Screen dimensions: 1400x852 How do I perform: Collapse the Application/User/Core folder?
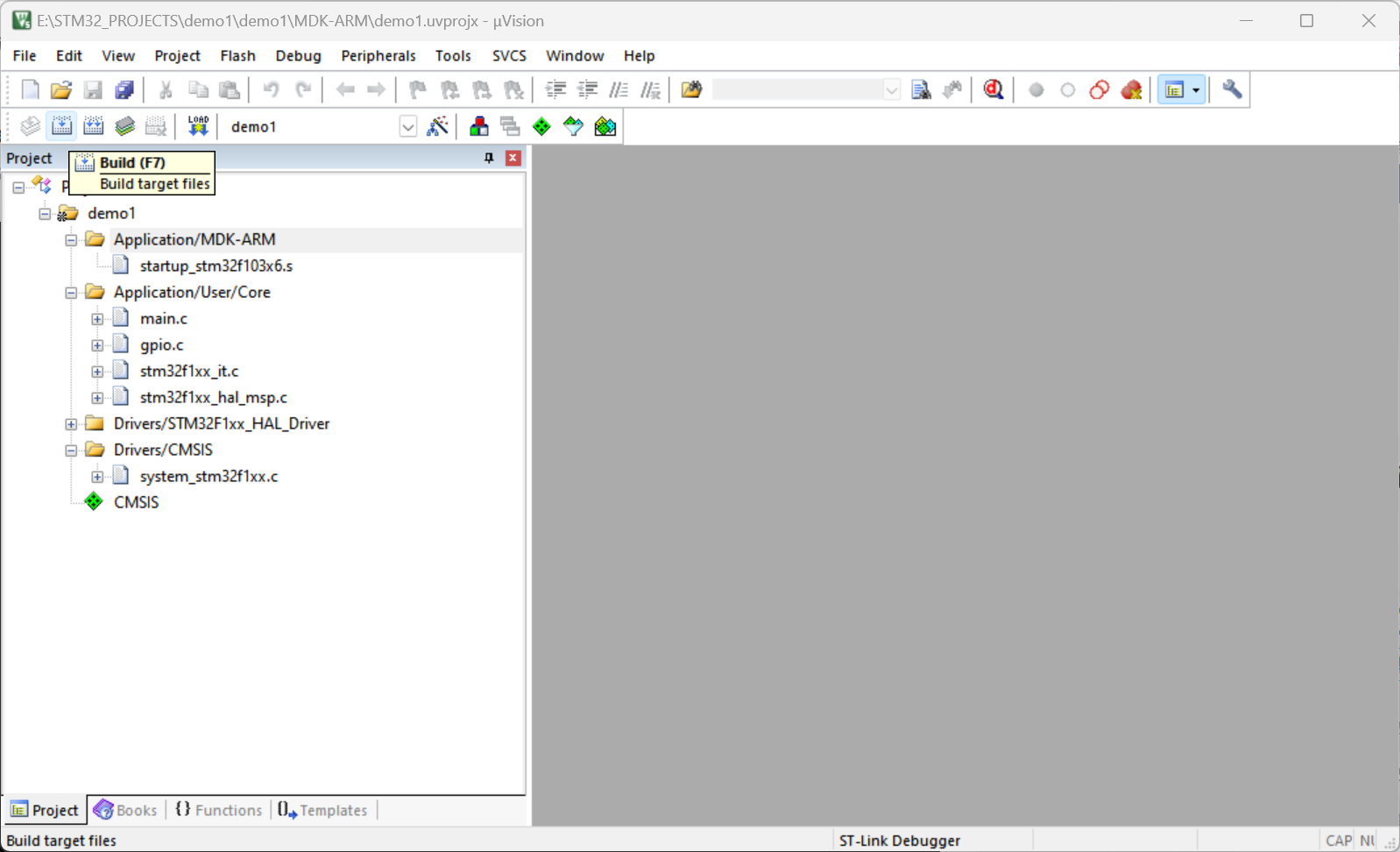point(71,293)
